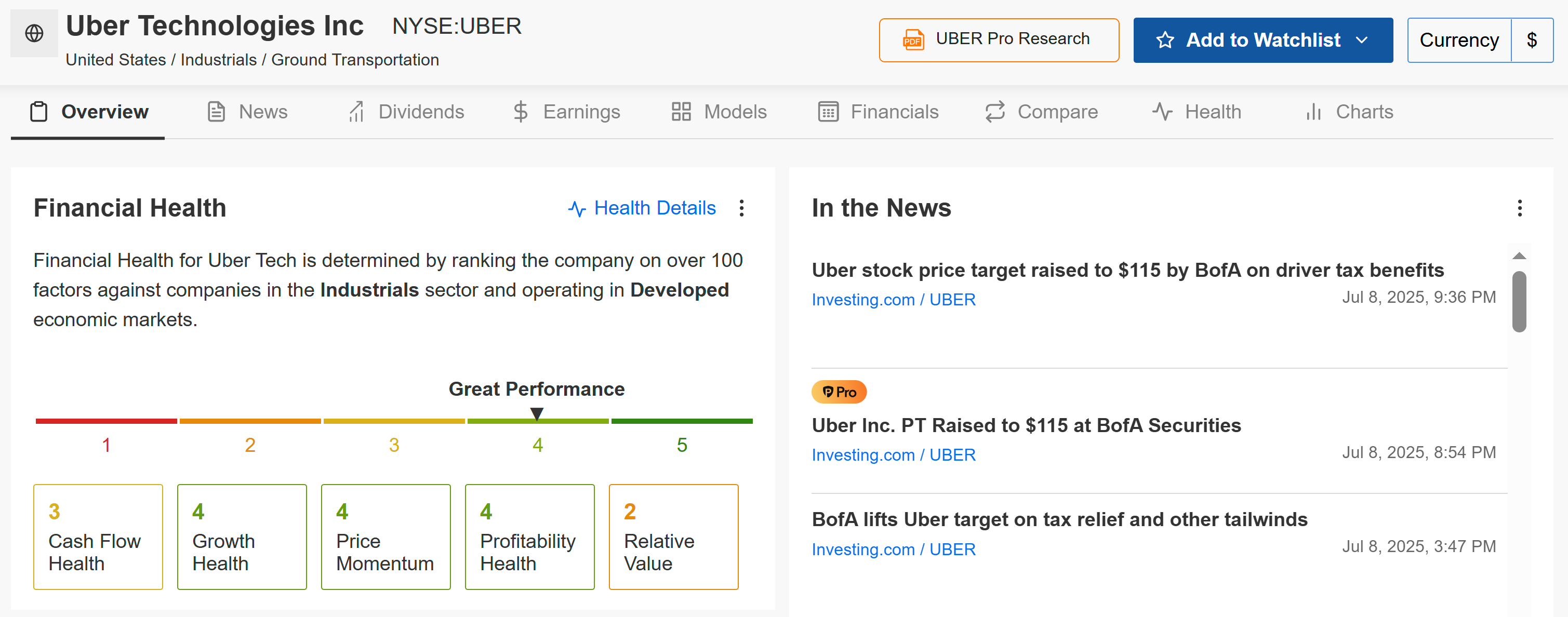Click the Great Performance label
Screen dimensions: 1568x617
(x=536, y=389)
